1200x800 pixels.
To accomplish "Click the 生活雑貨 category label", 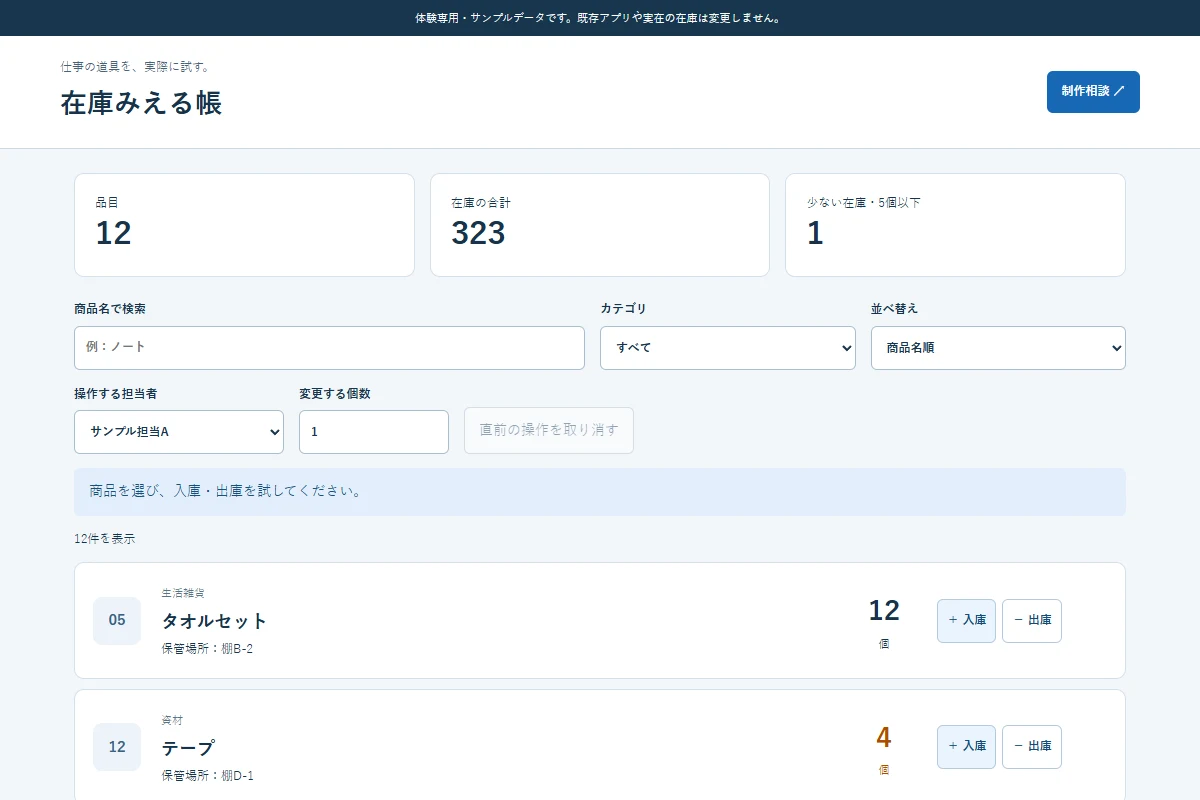I will coord(183,593).
